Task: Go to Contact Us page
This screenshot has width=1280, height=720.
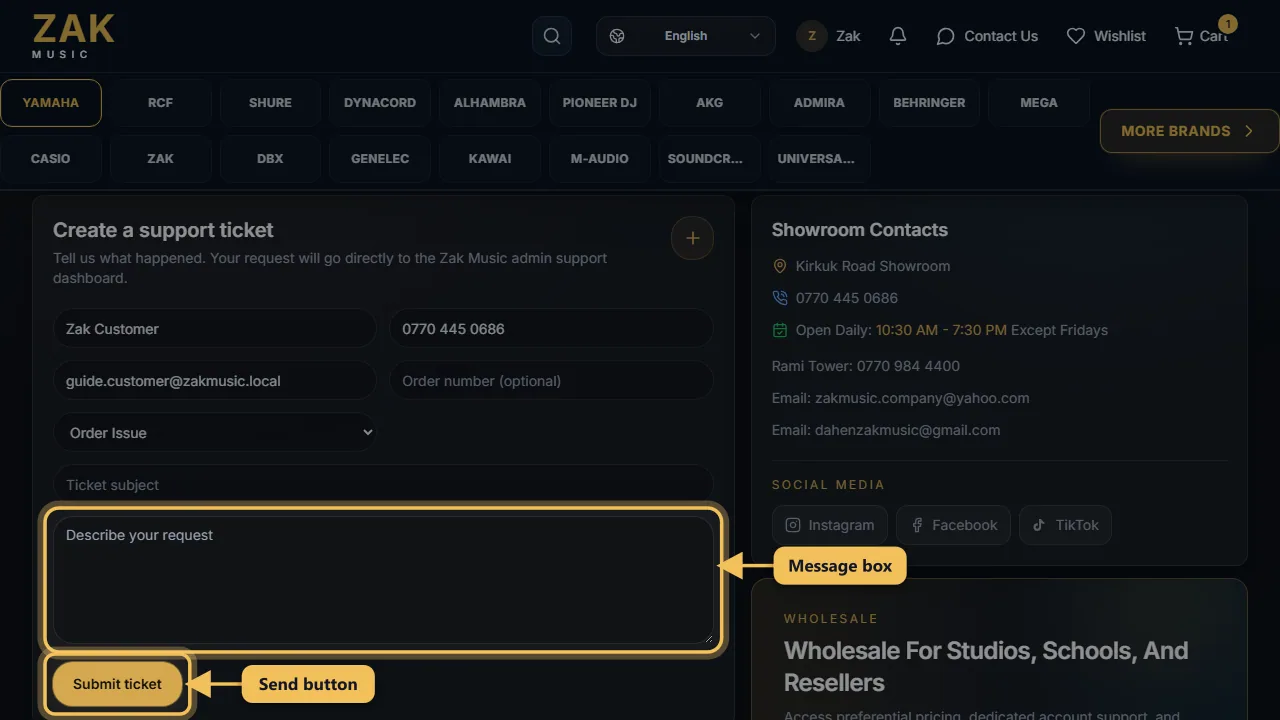Action: [987, 36]
